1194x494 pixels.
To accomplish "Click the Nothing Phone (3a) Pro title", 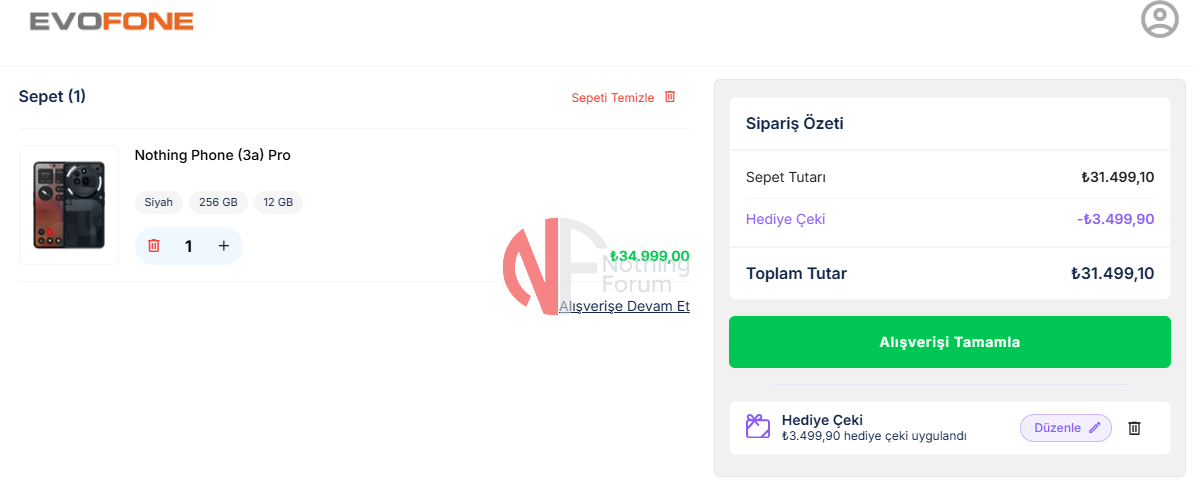I will (x=213, y=155).
